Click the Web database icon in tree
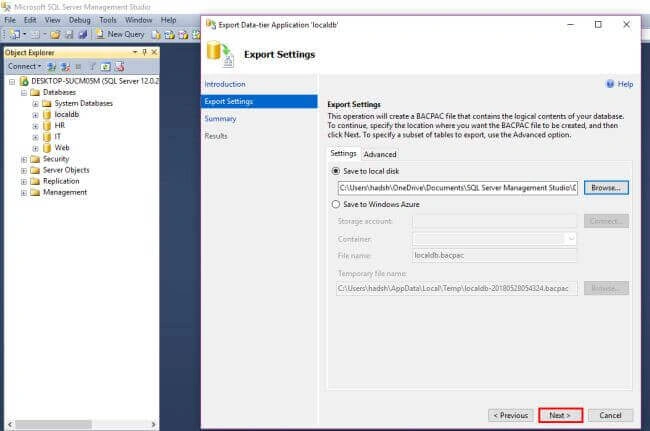 [x=47, y=148]
